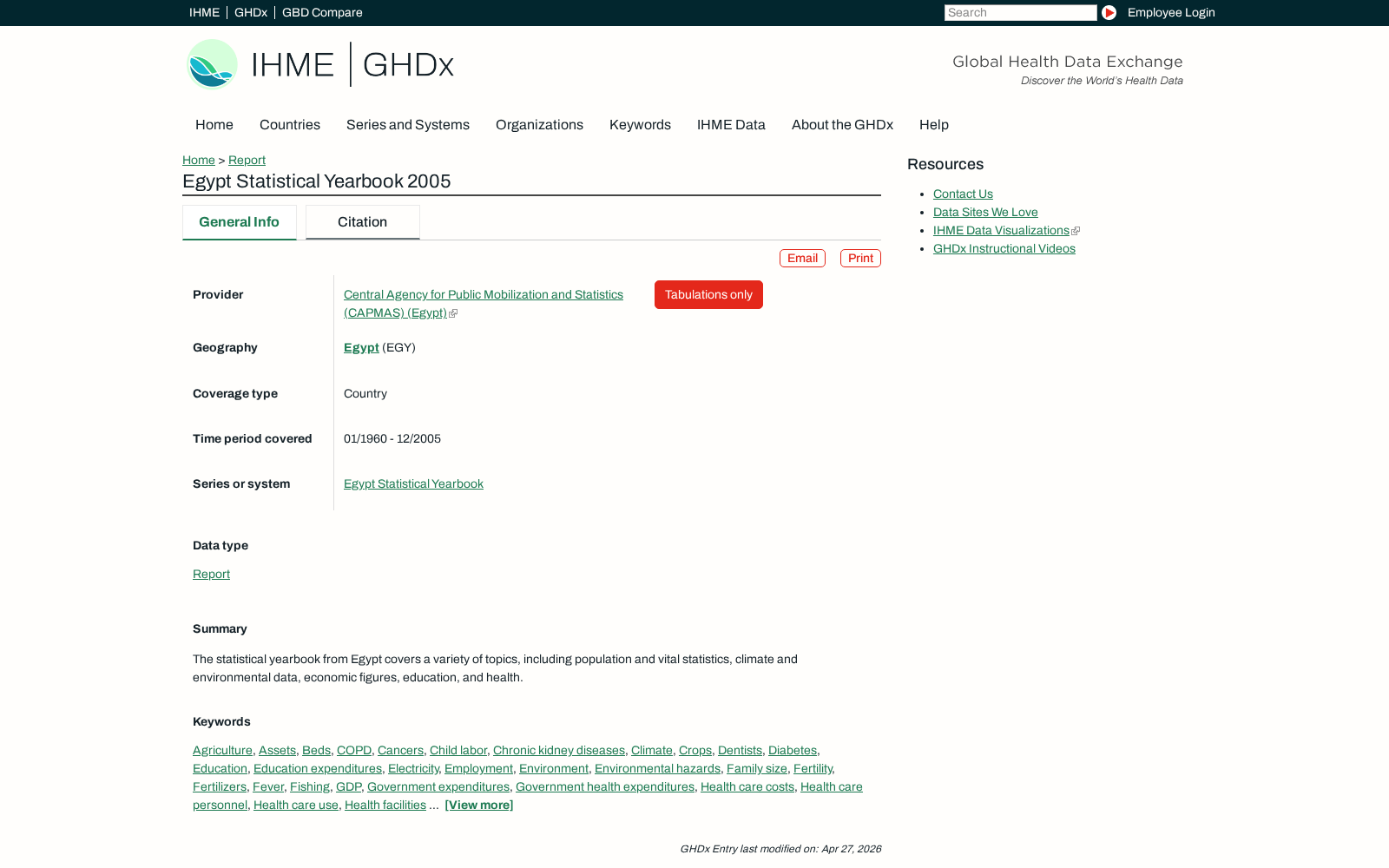Open the Egypt geography link
The image size is (1389, 868).
pos(361,347)
